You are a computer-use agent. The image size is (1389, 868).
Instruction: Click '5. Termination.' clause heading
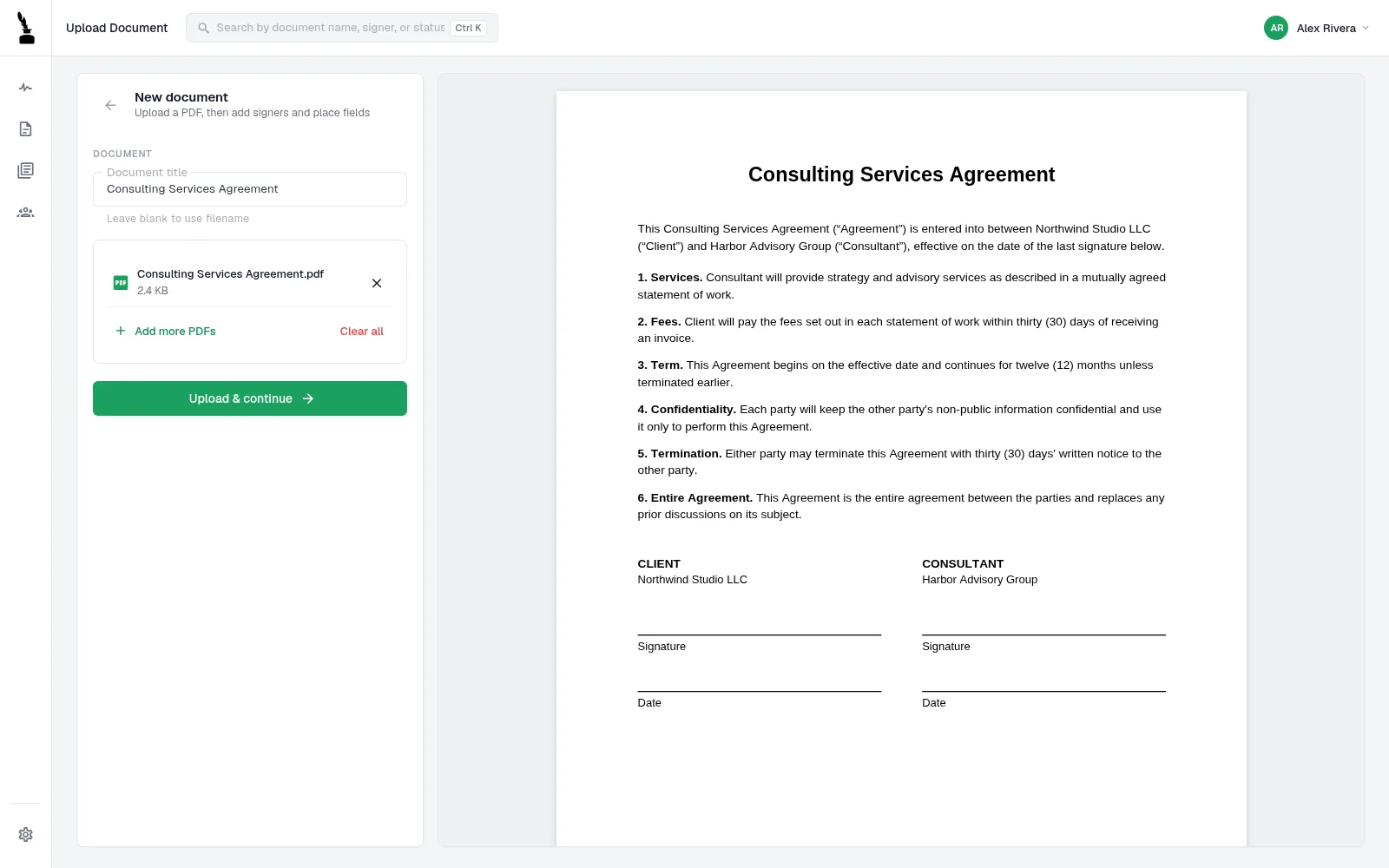680,454
